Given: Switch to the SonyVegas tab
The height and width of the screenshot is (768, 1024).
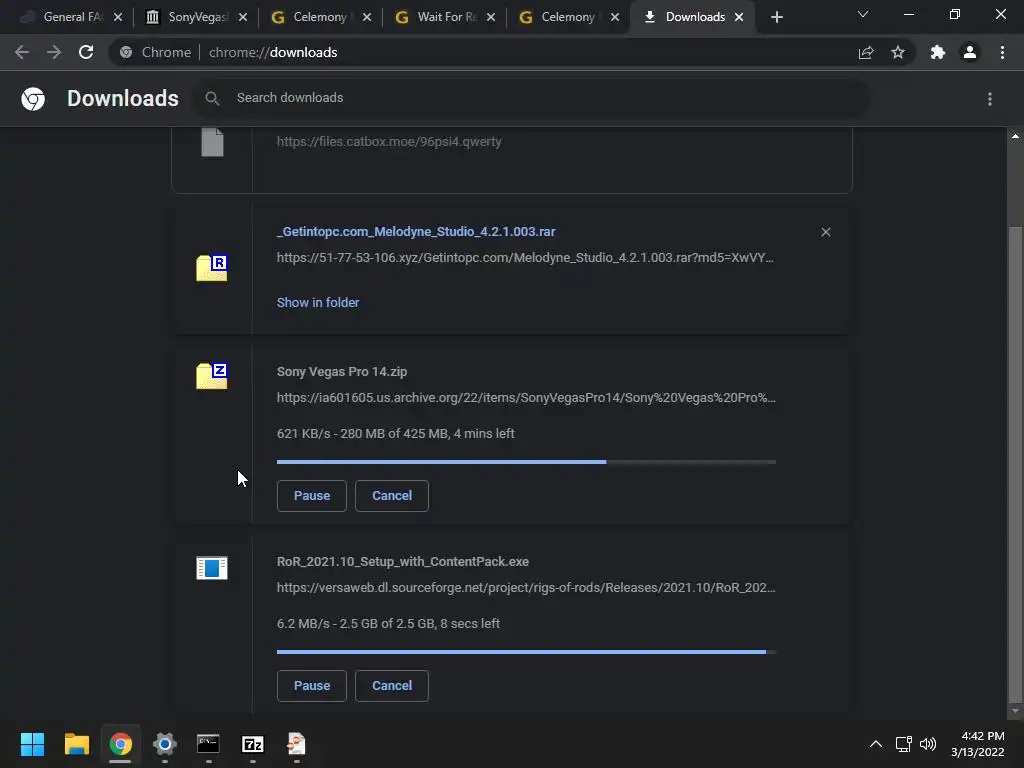Looking at the screenshot, I should tap(195, 17).
